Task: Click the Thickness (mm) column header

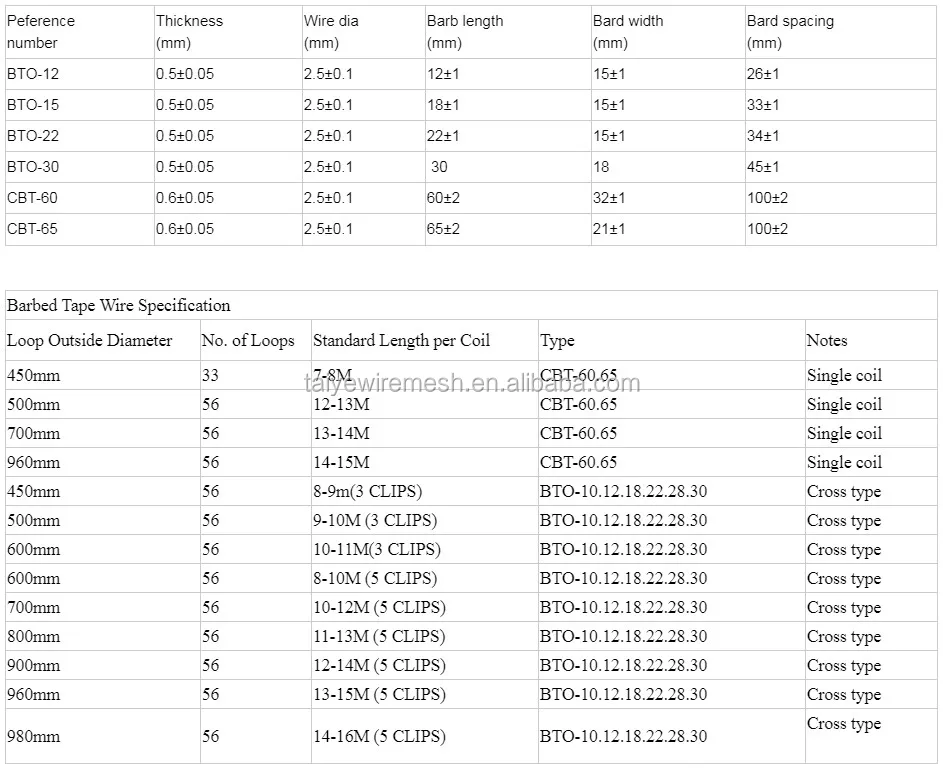Action: 190,31
